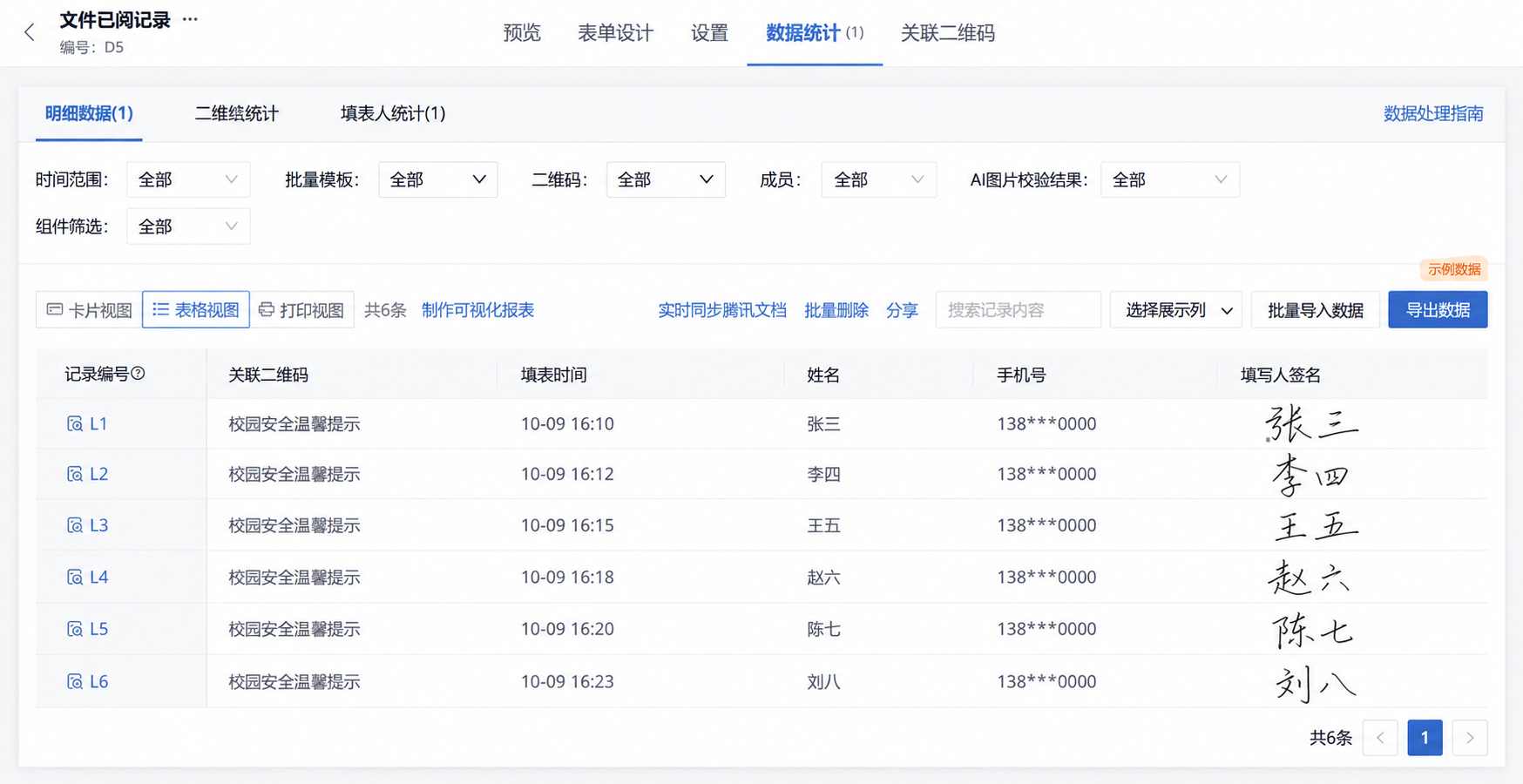Go to previous page arrow

(x=1380, y=738)
